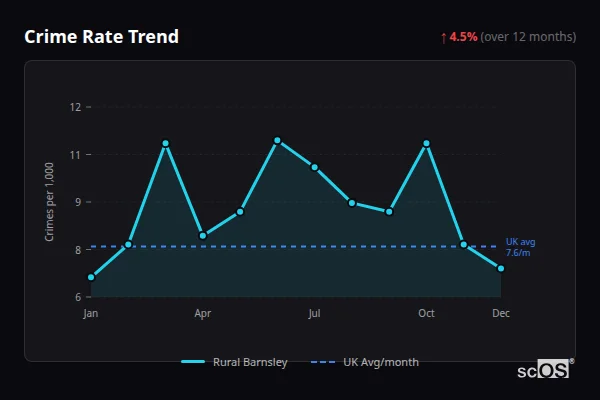600x400 pixels.
Task: Click the Crime Rate Trend title
Action: (x=101, y=37)
